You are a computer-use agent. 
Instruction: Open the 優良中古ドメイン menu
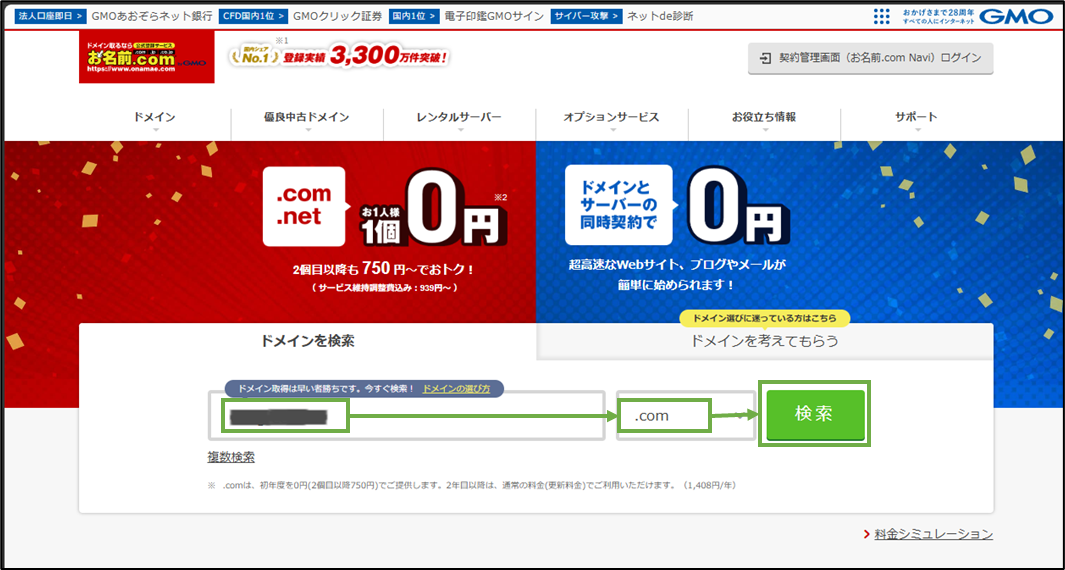pyautogui.click(x=307, y=117)
